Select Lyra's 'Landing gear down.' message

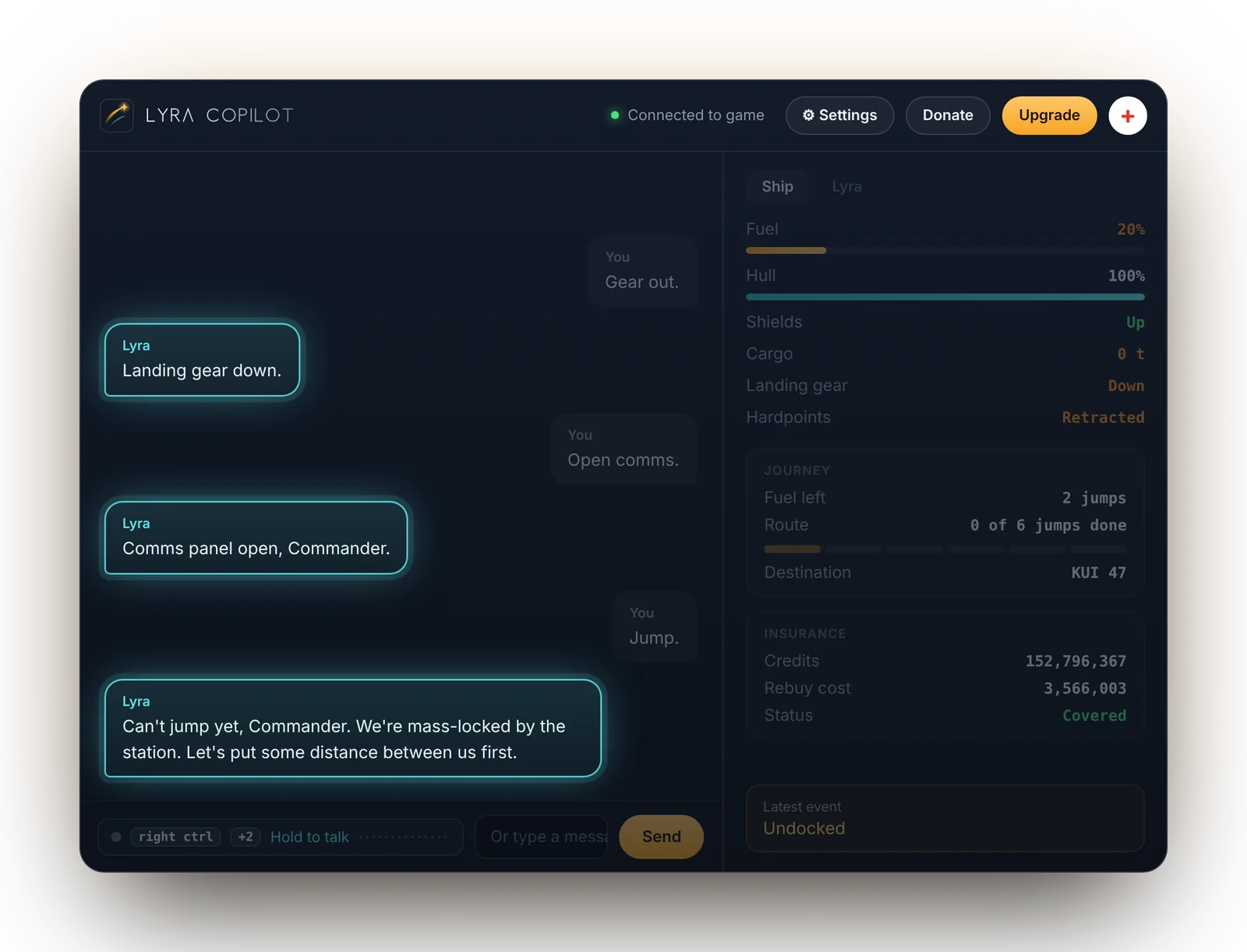[x=202, y=360]
